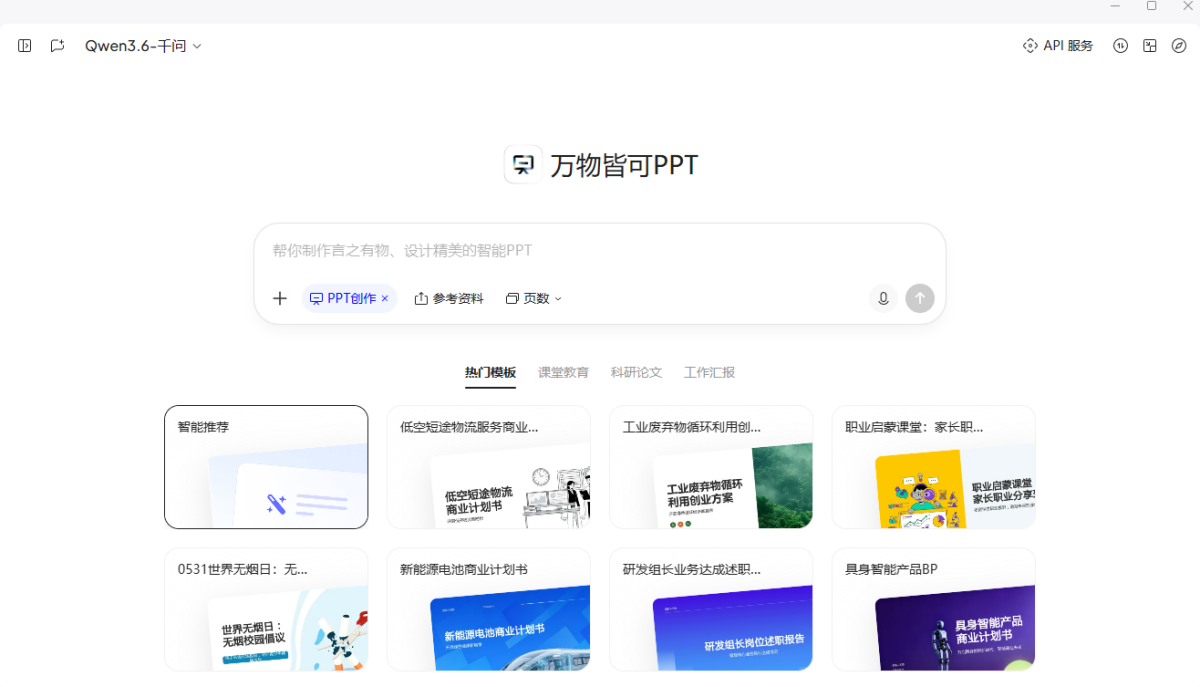Viewport: 1200px width, 687px height.
Task: Focus the PPT prompt input field
Action: pyautogui.click(x=600, y=251)
